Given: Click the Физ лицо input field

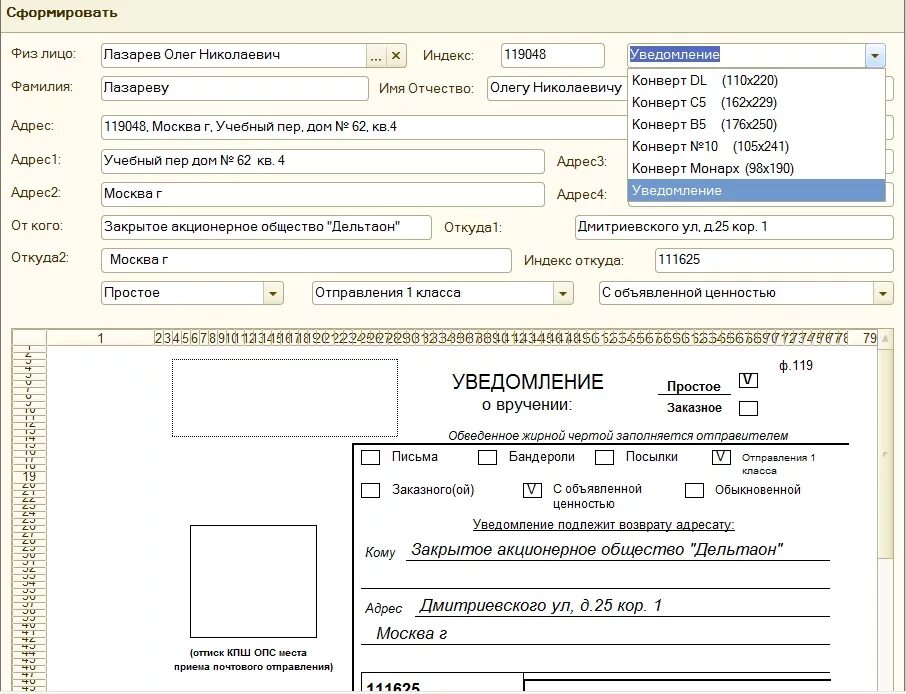Looking at the screenshot, I should [x=233, y=55].
